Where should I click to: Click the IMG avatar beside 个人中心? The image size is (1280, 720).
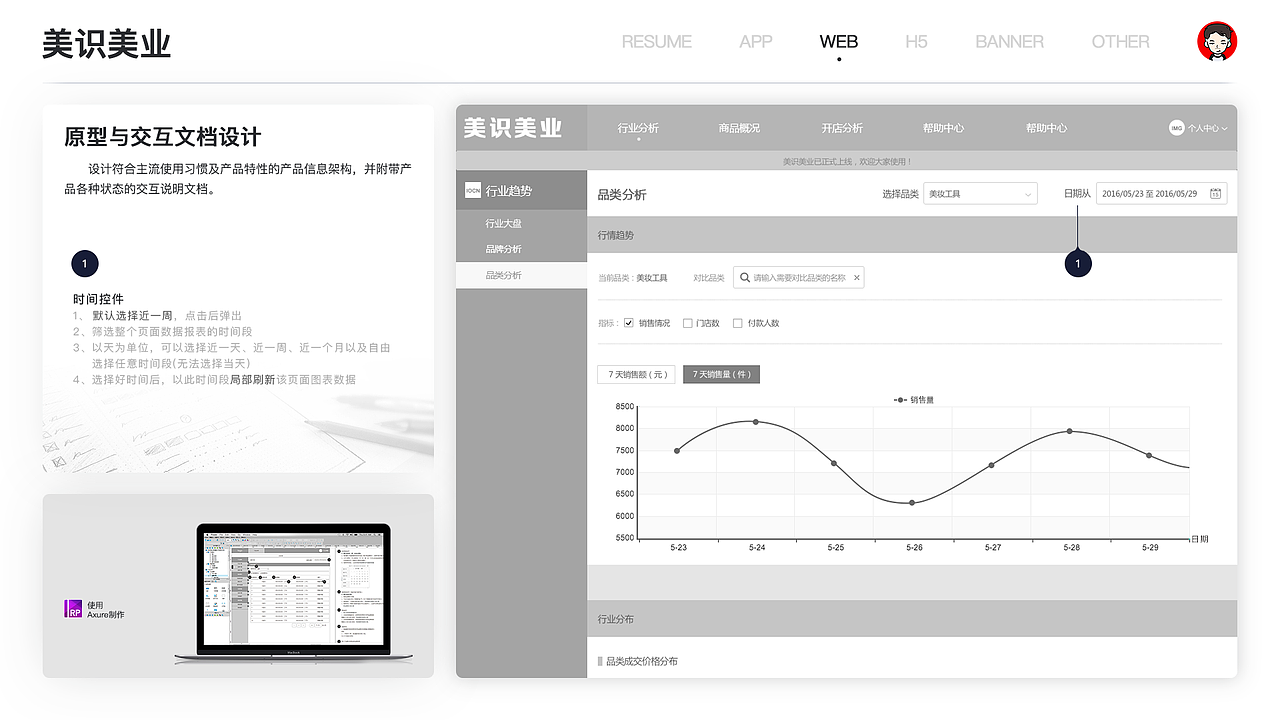click(x=1177, y=128)
